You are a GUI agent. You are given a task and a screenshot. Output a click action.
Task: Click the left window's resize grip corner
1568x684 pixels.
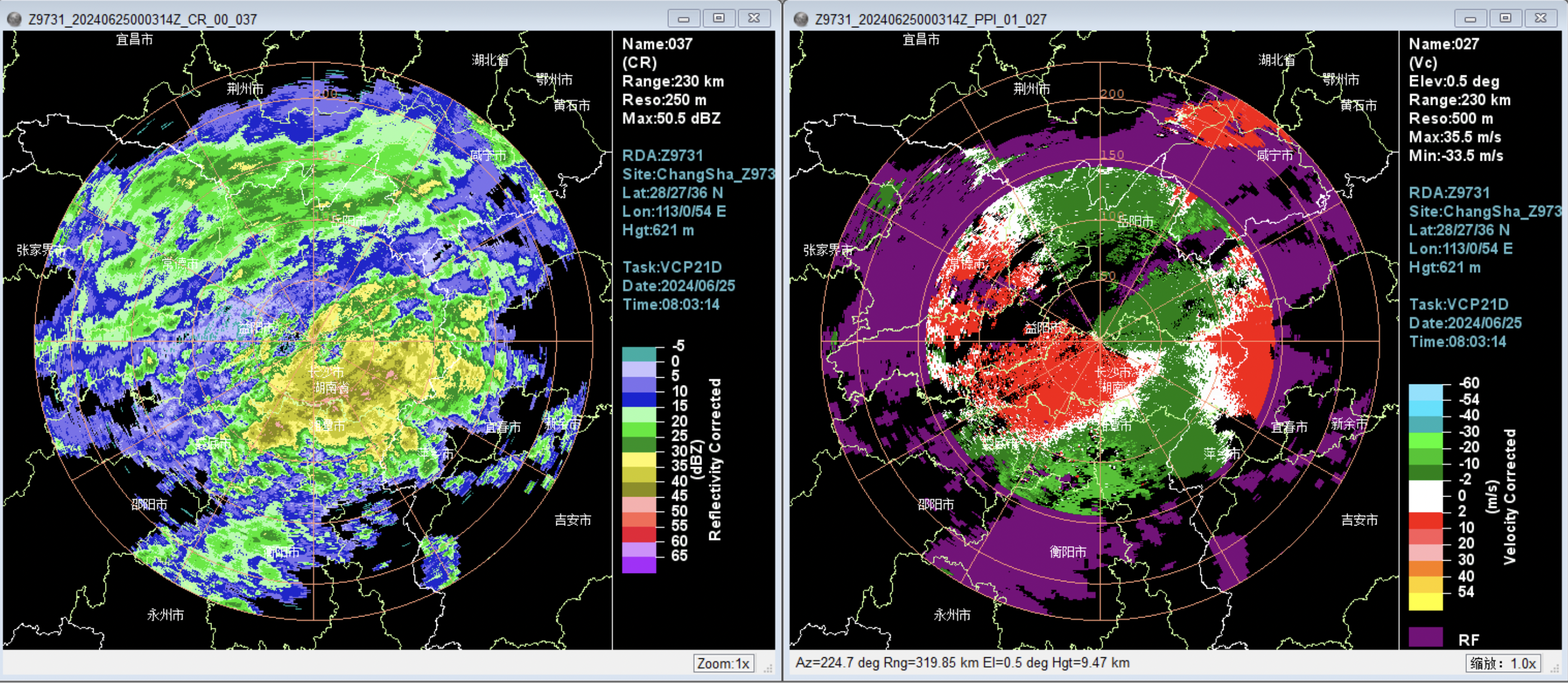768,668
